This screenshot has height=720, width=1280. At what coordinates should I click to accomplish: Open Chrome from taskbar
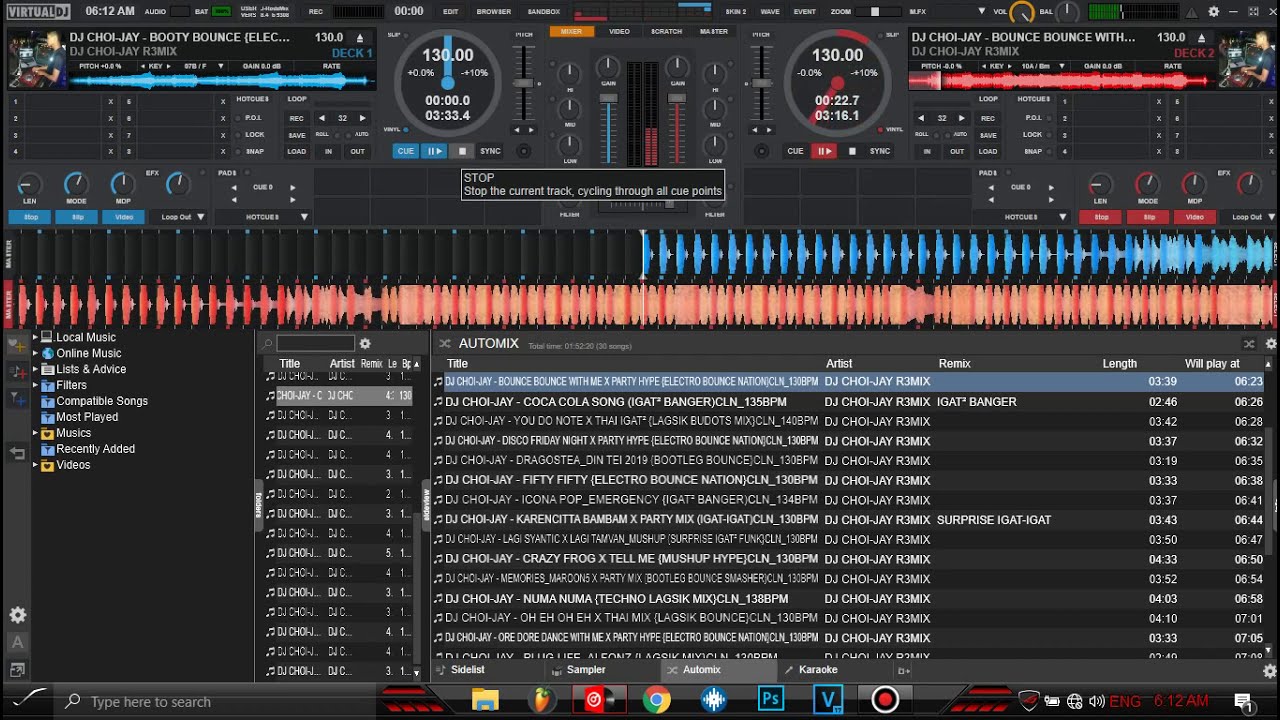657,700
